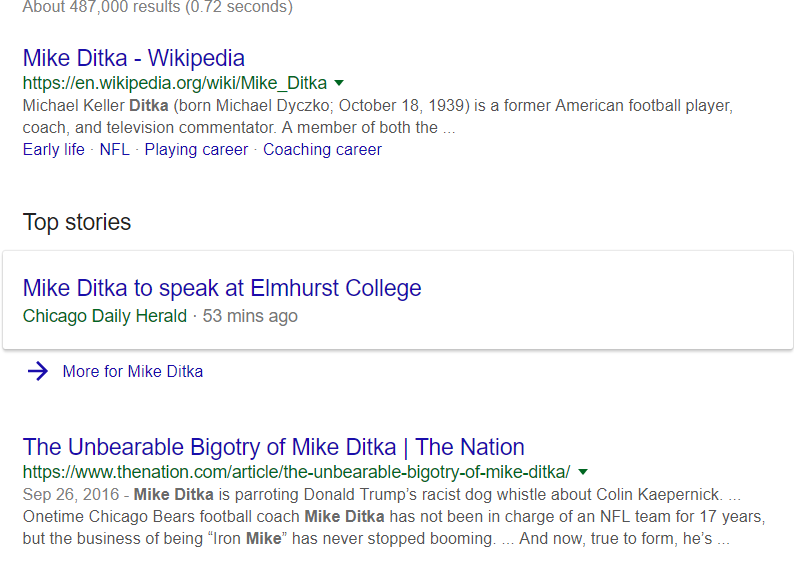This screenshot has height=571, width=794.
Task: Click the Sep 26, 2016 date in snippet
Action: [x=71, y=495]
